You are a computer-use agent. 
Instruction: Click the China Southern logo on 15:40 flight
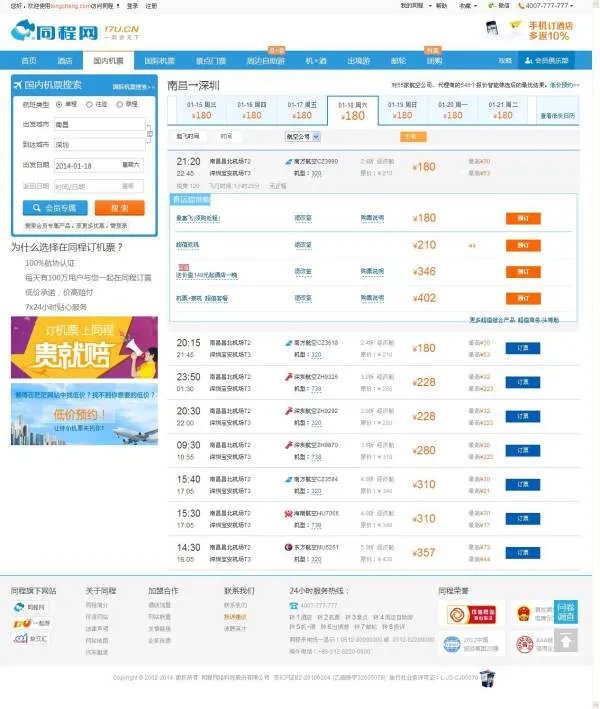(288, 479)
